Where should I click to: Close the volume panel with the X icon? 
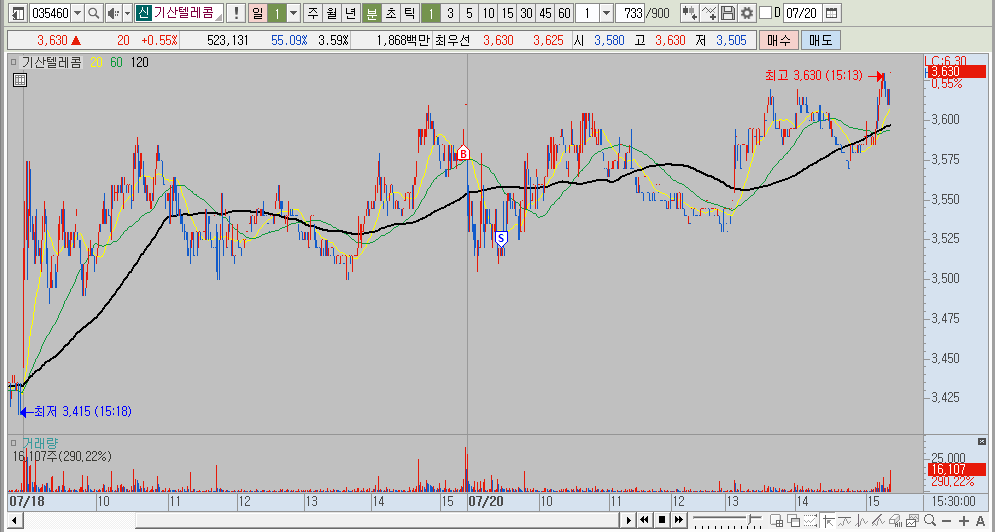pyautogui.click(x=982, y=441)
